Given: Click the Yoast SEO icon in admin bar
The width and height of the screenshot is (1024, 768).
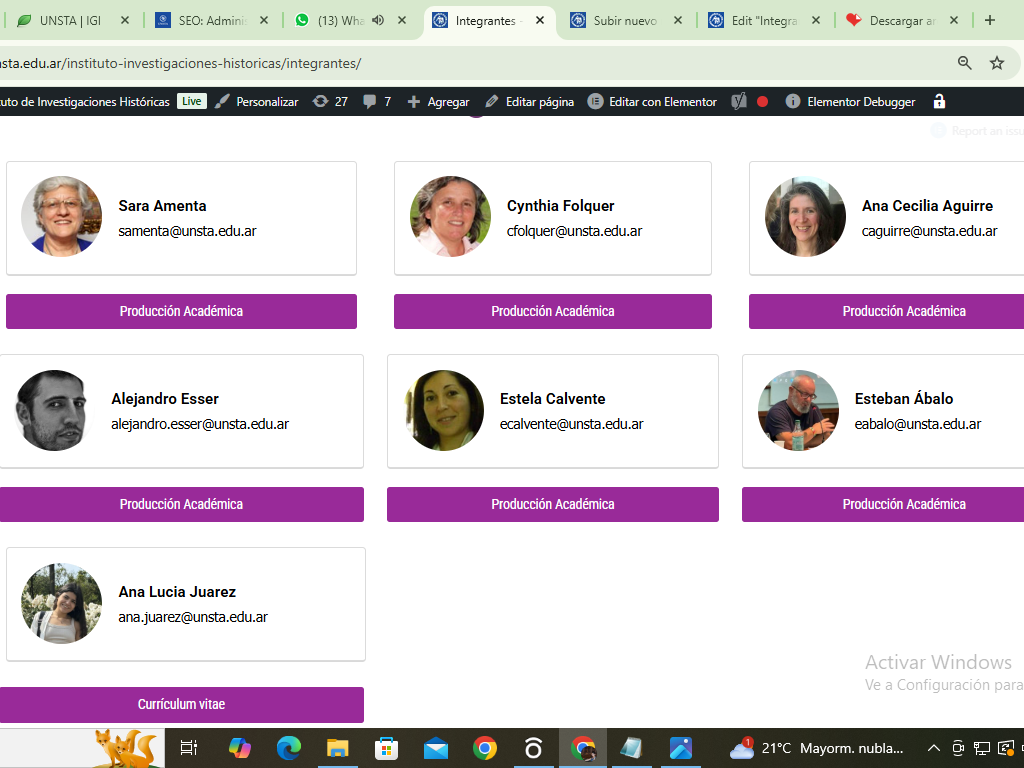Looking at the screenshot, I should click(739, 102).
